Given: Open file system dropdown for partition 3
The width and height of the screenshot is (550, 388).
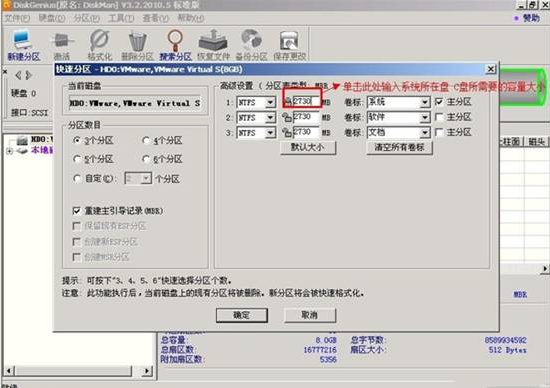Looking at the screenshot, I should click(270, 133).
